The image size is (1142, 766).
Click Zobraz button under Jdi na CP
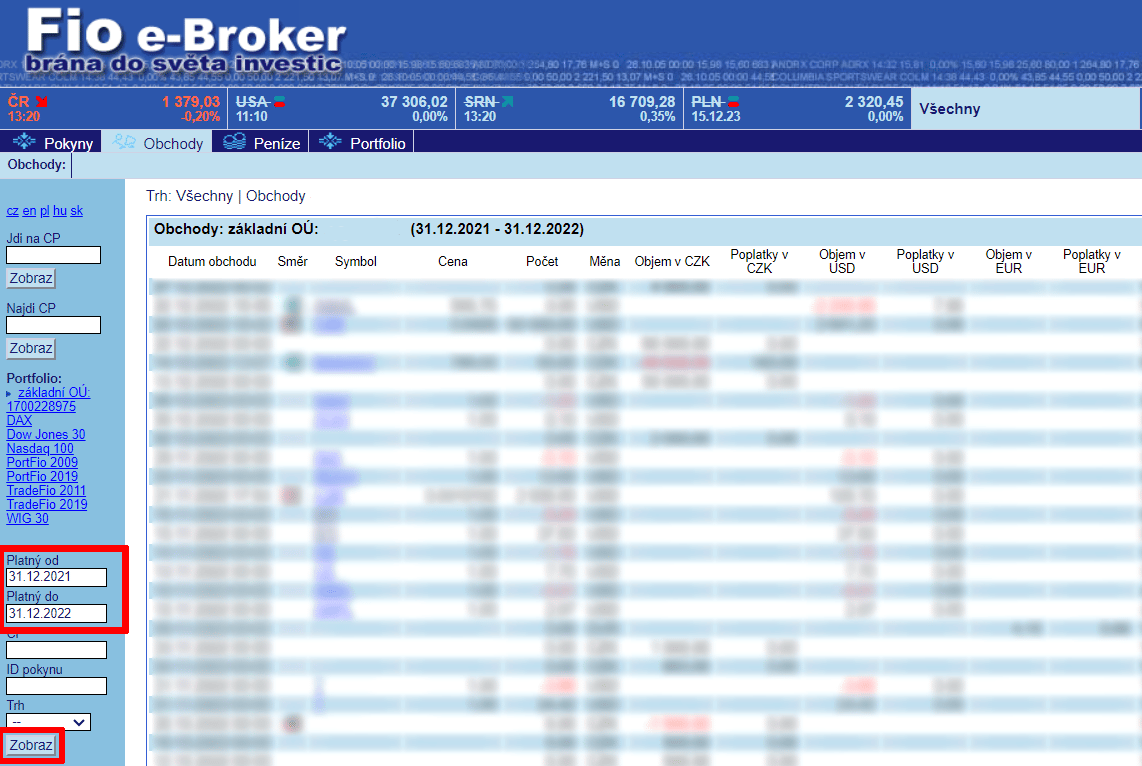point(31,278)
